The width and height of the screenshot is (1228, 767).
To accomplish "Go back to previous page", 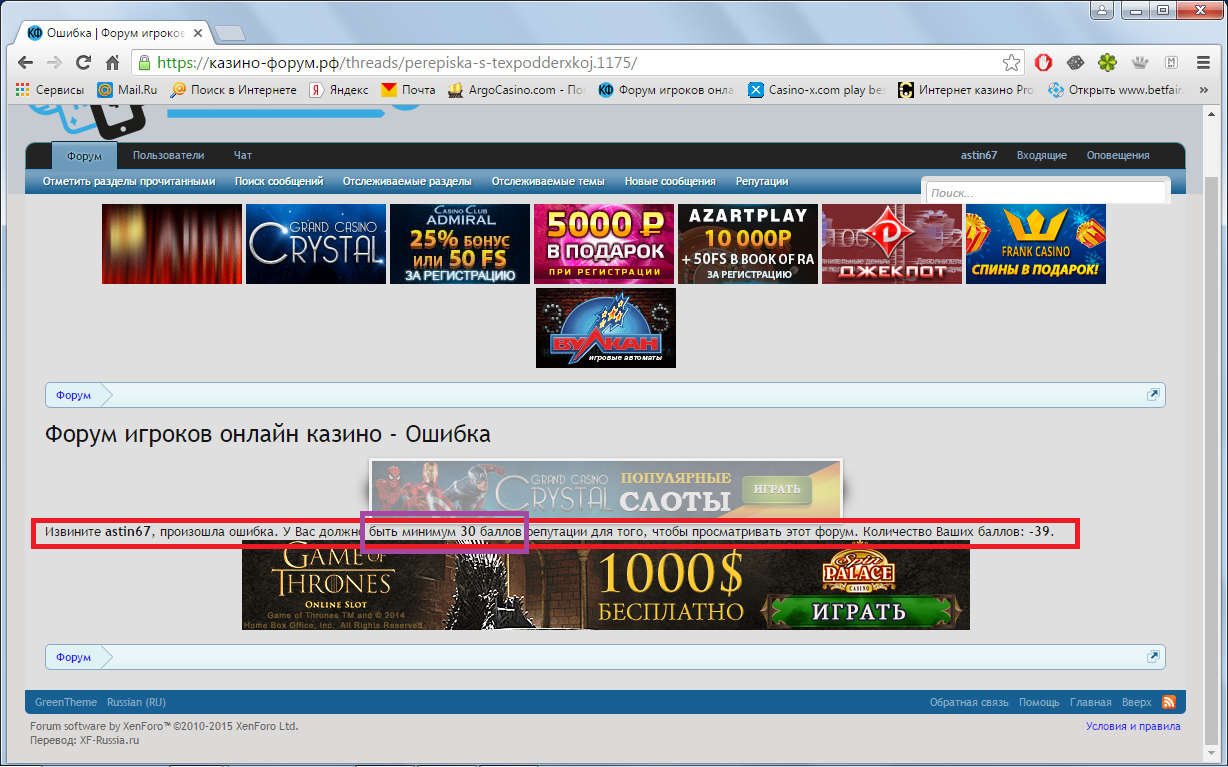I will (x=26, y=62).
